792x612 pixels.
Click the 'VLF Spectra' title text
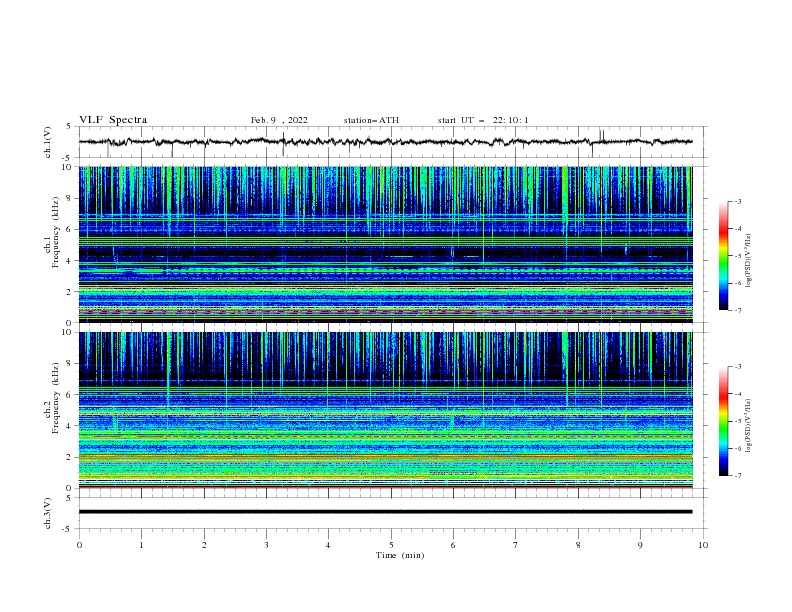pos(113,120)
